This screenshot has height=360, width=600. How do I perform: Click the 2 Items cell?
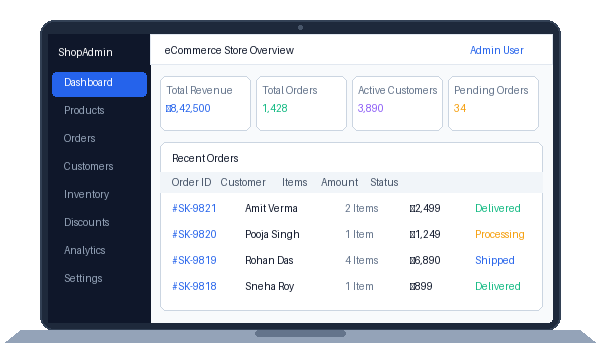362,208
